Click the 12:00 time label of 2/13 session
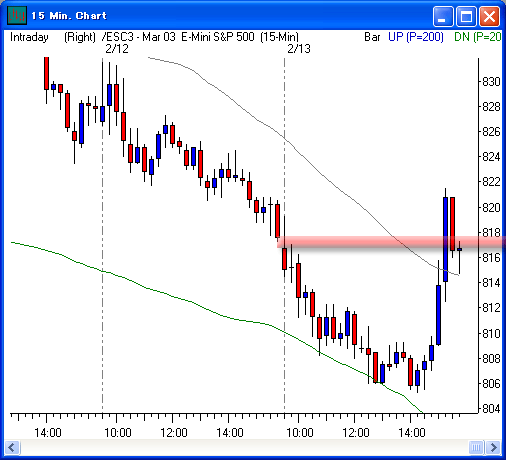 click(356, 433)
